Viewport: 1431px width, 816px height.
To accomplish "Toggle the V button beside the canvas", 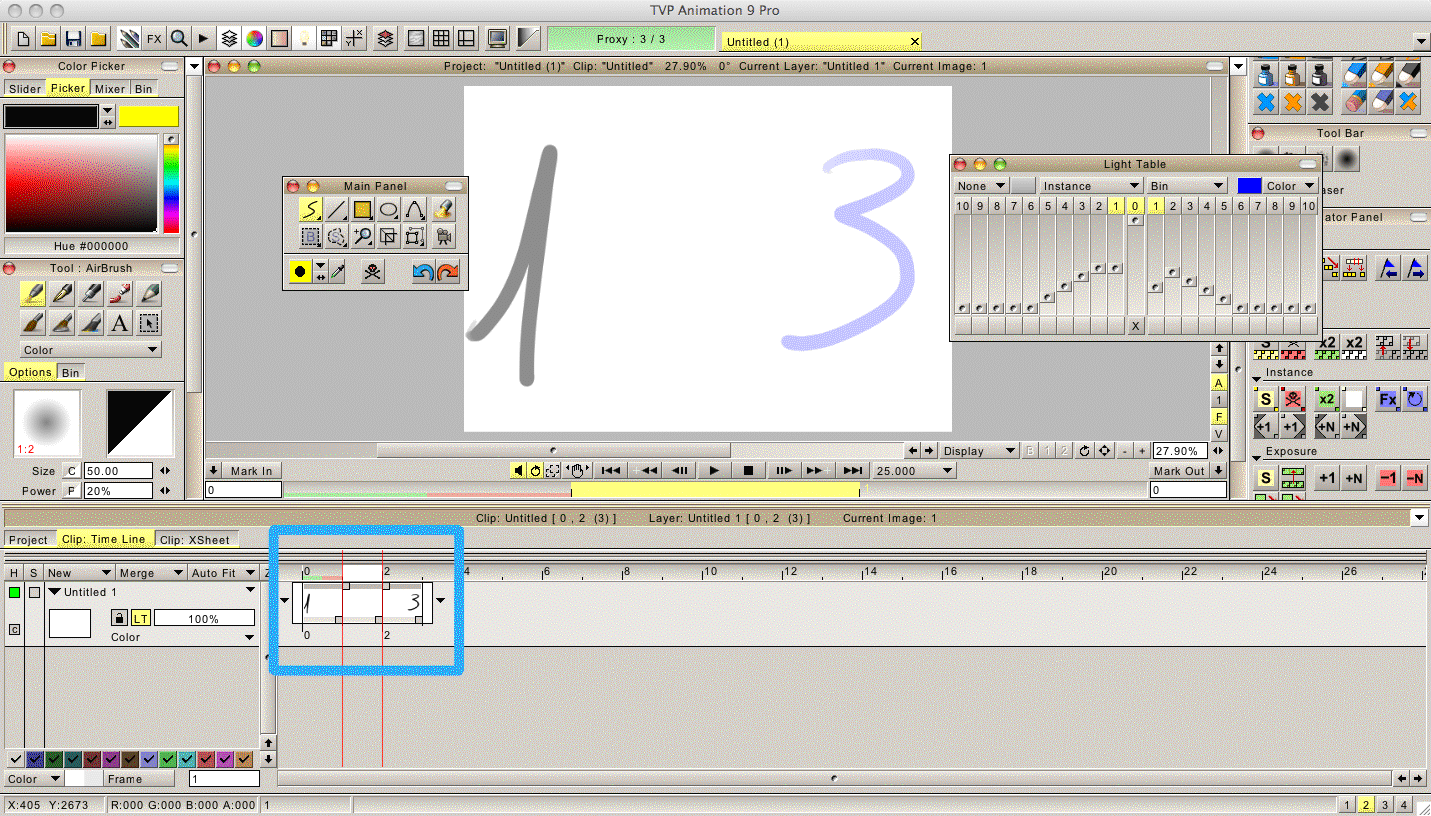I will [x=1219, y=434].
